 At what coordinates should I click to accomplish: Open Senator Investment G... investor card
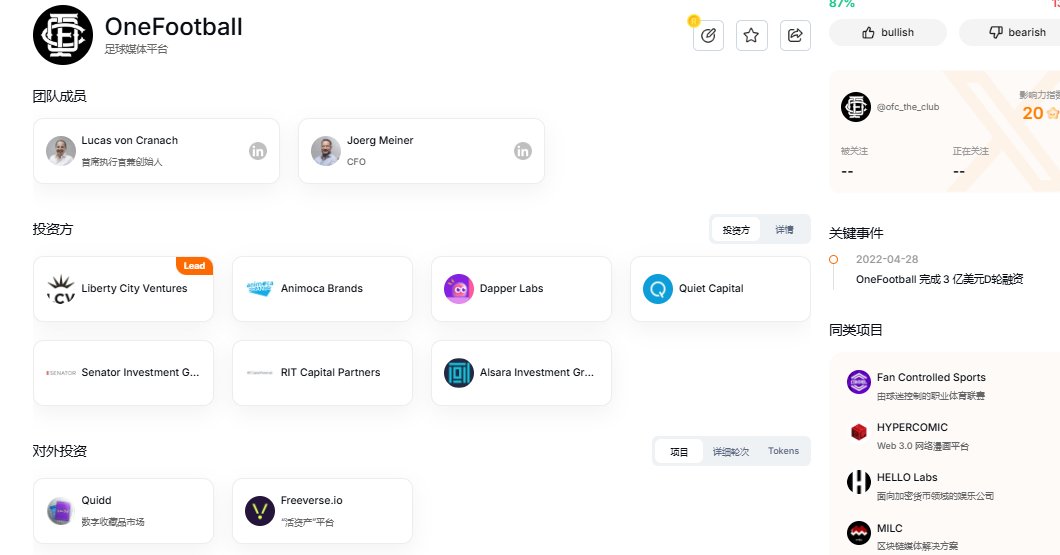123,372
